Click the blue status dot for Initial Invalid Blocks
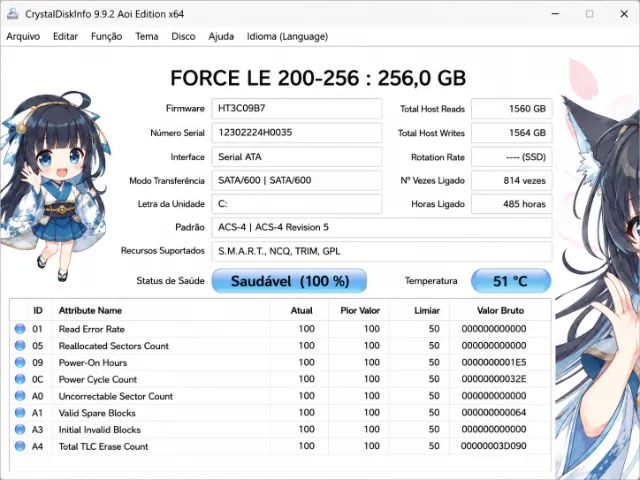This screenshot has height=480, width=640. coord(20,429)
